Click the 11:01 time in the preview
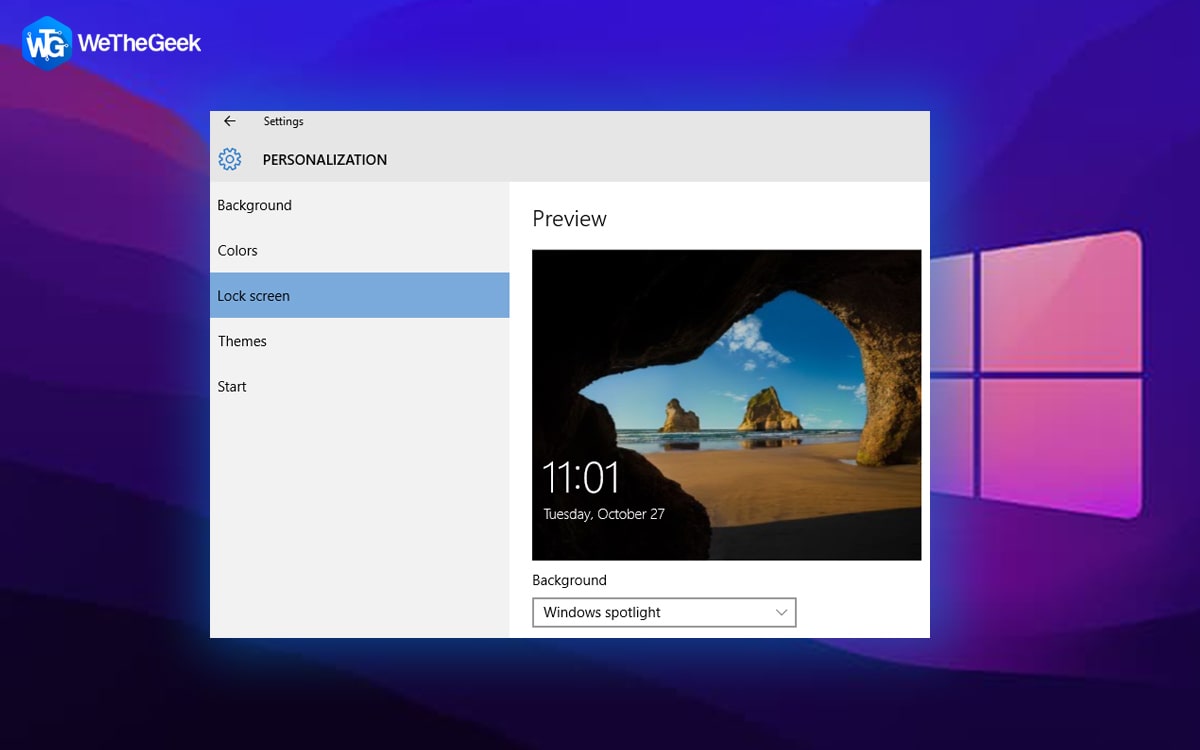 click(581, 478)
